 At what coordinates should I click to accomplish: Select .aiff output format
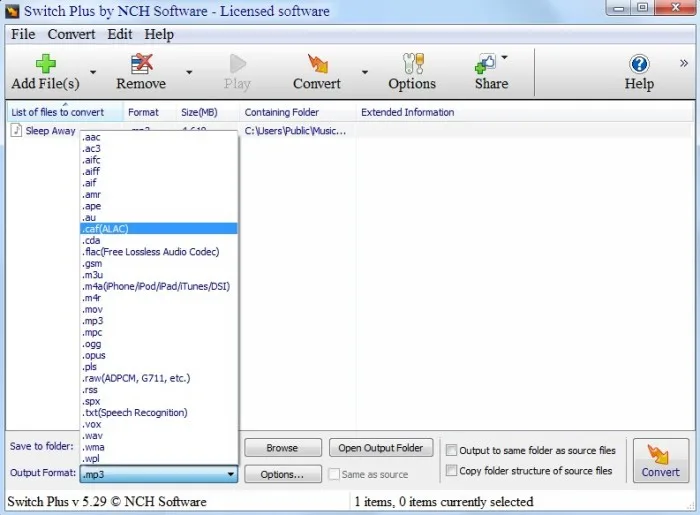click(x=159, y=171)
